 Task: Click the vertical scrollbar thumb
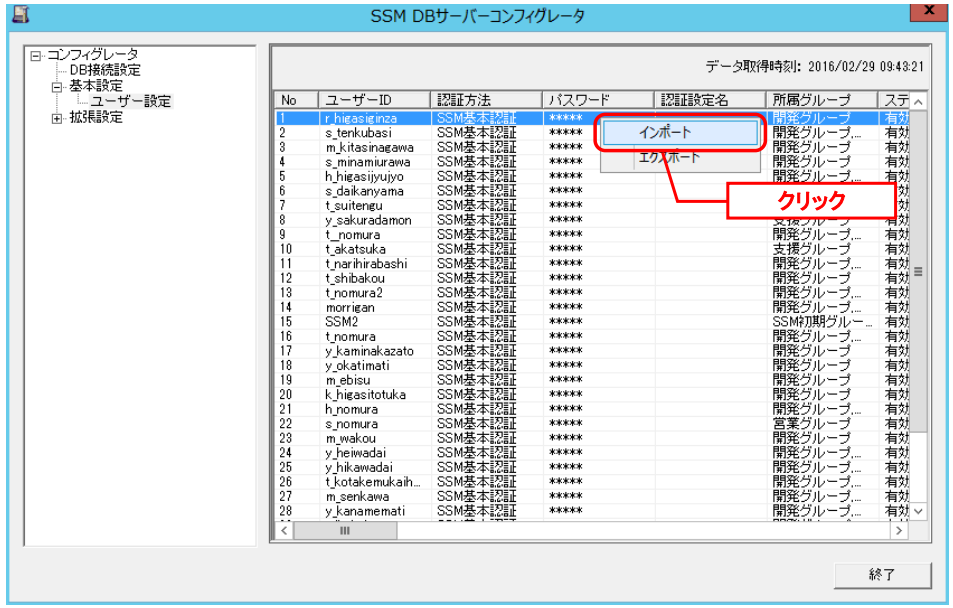click(918, 271)
